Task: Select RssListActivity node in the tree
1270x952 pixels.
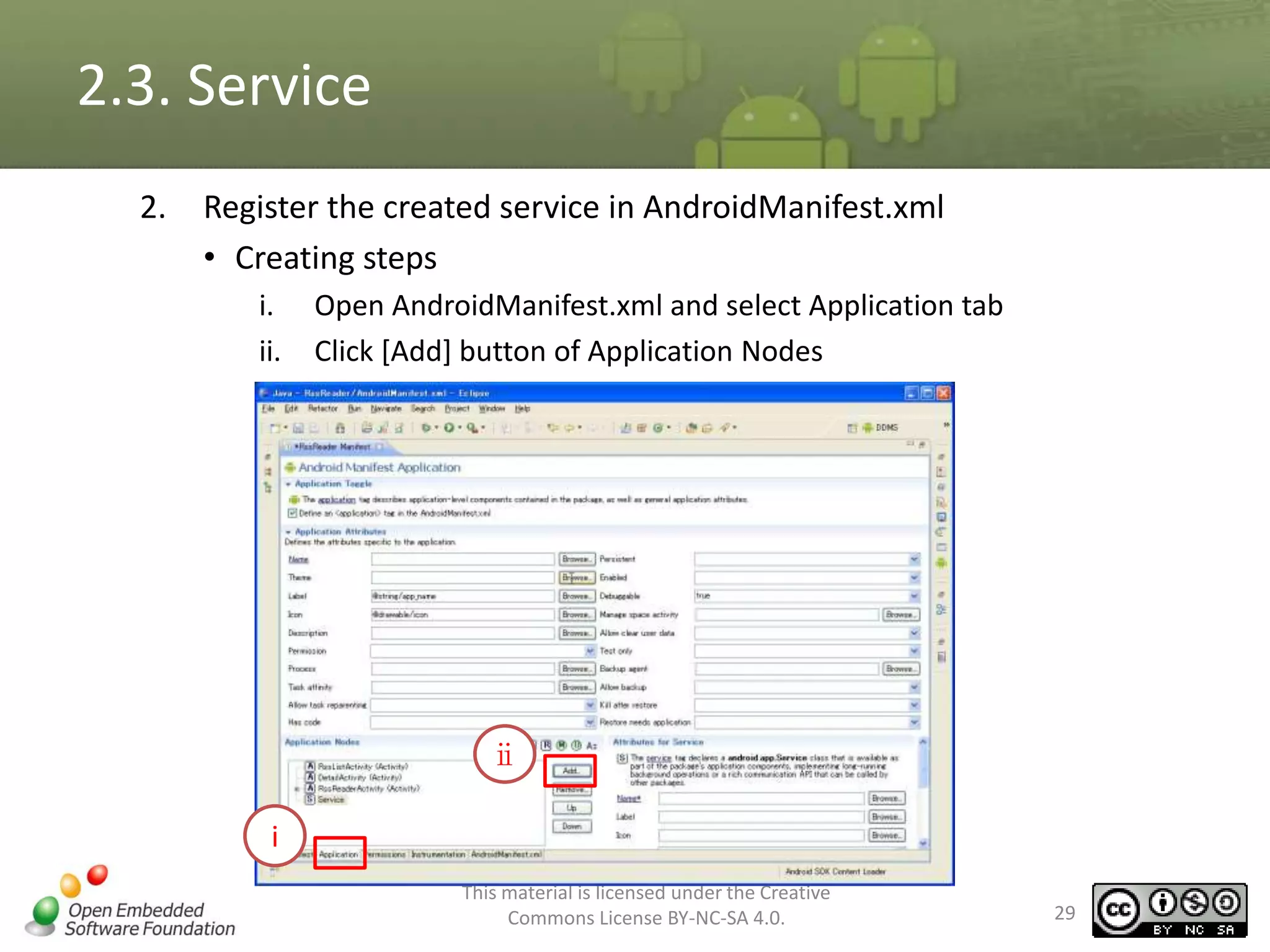Action: pos(357,767)
